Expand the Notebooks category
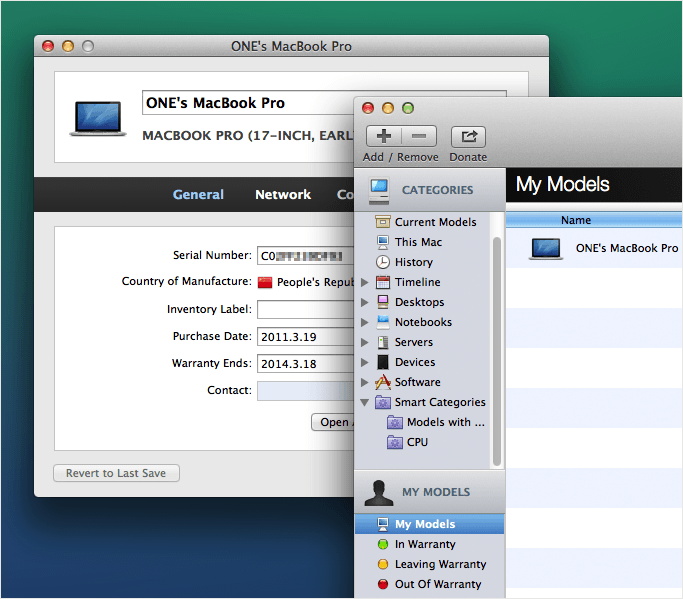The width and height of the screenshot is (683, 599). pos(365,322)
